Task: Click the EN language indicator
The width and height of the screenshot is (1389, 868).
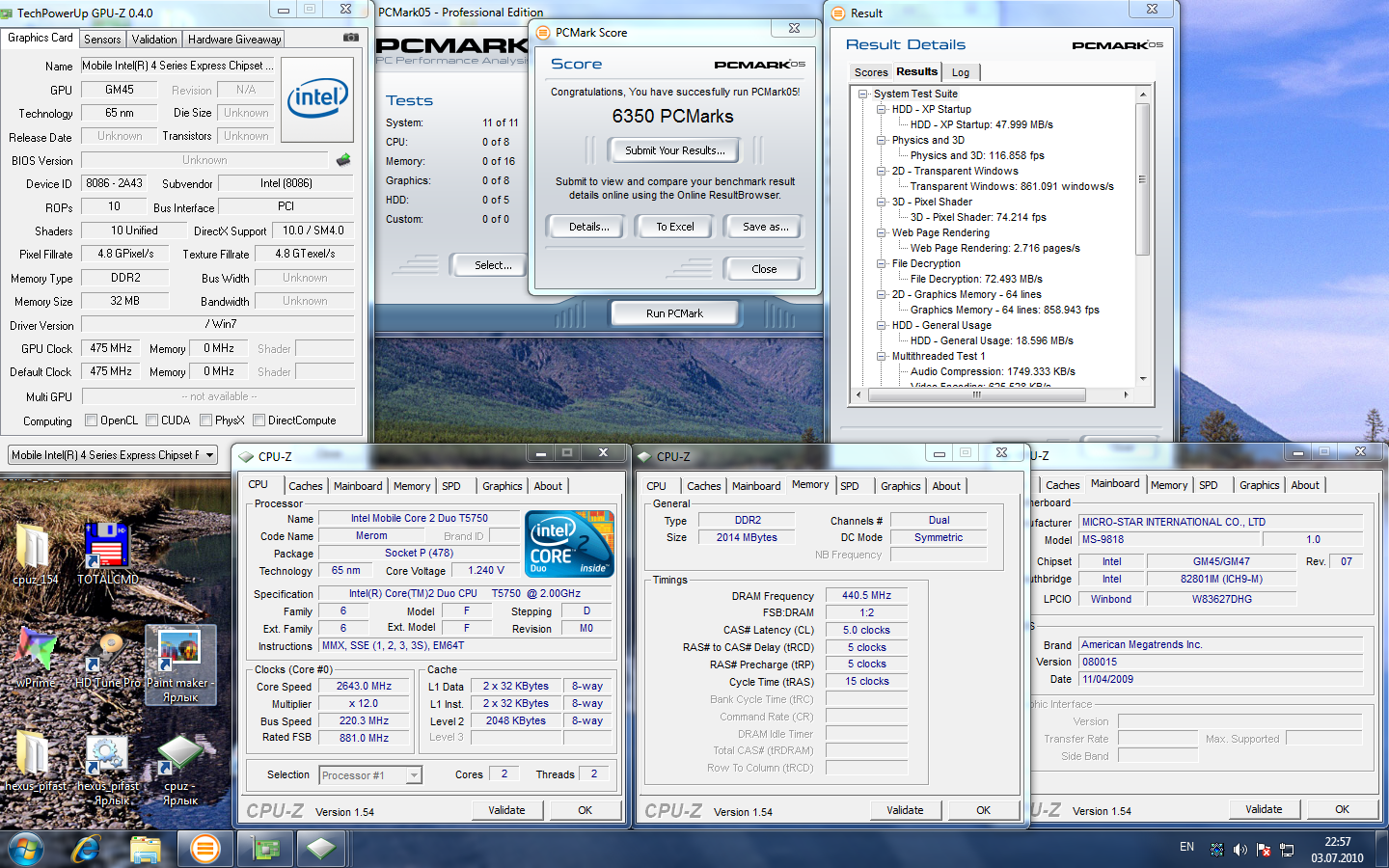Action: (1186, 847)
